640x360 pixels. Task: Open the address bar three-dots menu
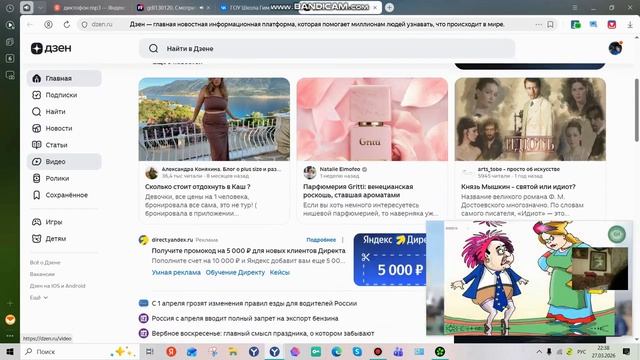[x=538, y=24]
